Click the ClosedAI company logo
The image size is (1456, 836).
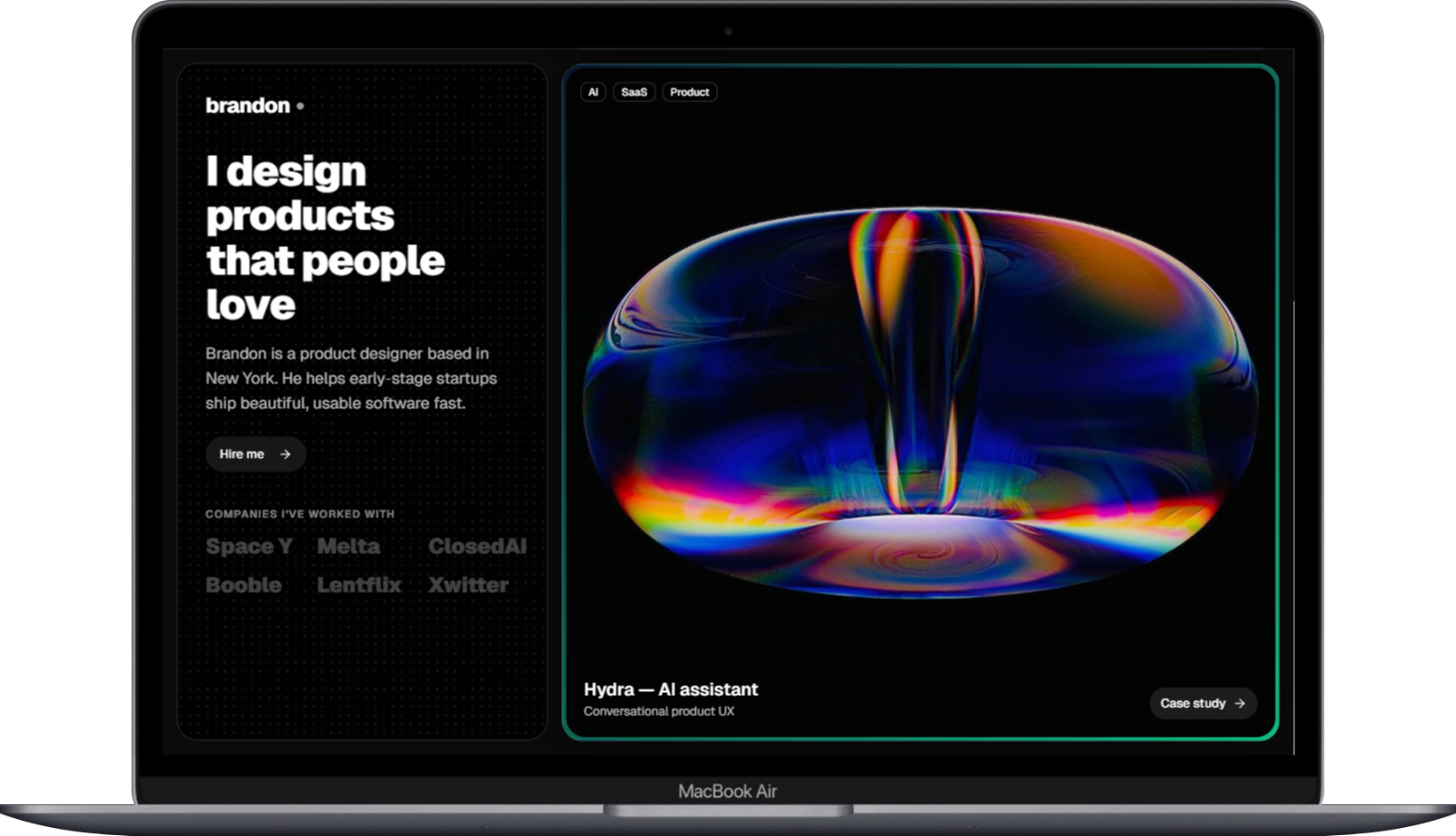(x=477, y=546)
